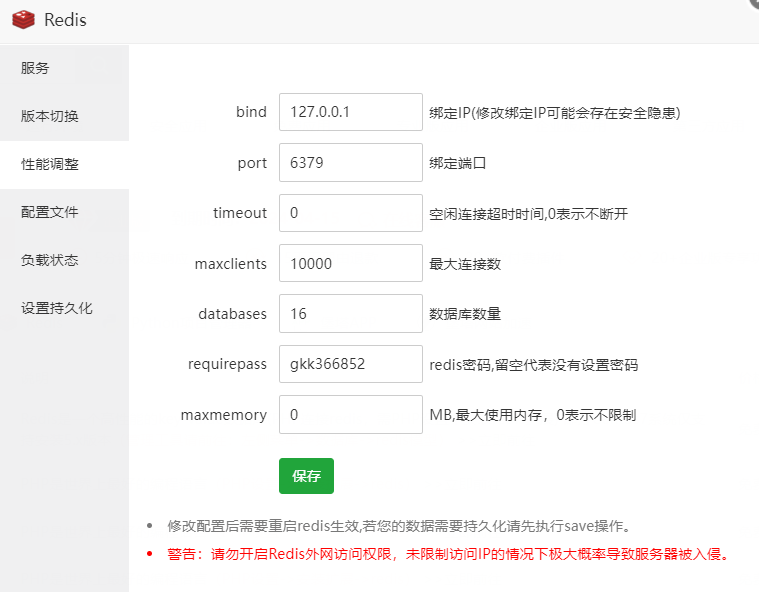Click the 数据库数量 description text

coord(465,314)
